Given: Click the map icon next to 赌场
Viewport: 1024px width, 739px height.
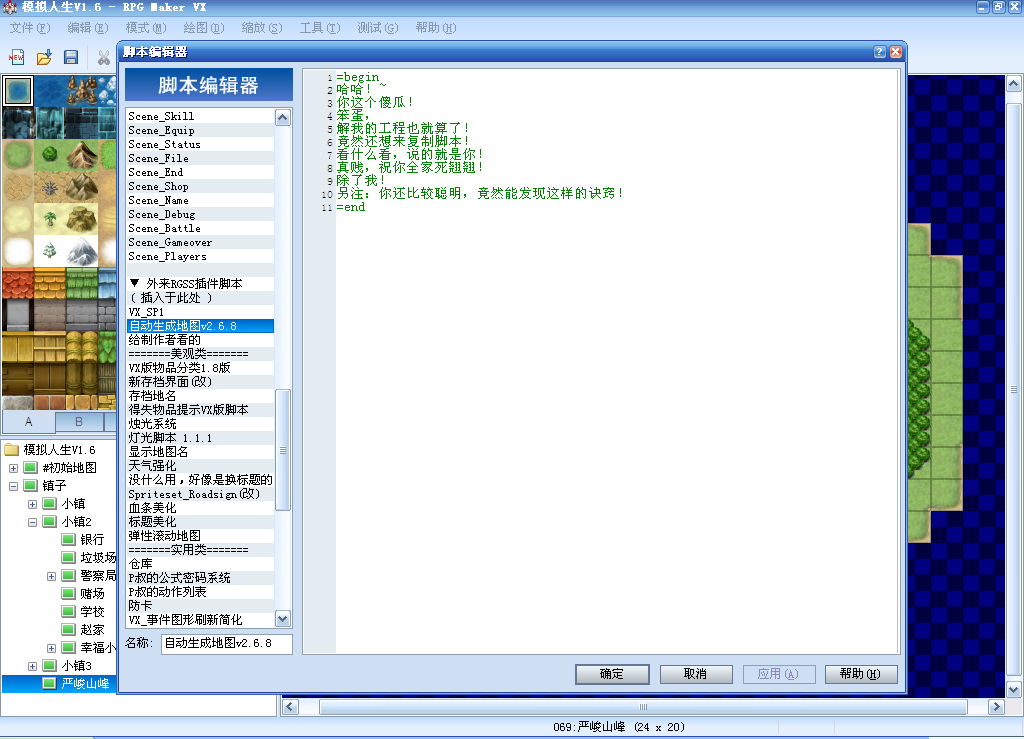Looking at the screenshot, I should tap(68, 593).
